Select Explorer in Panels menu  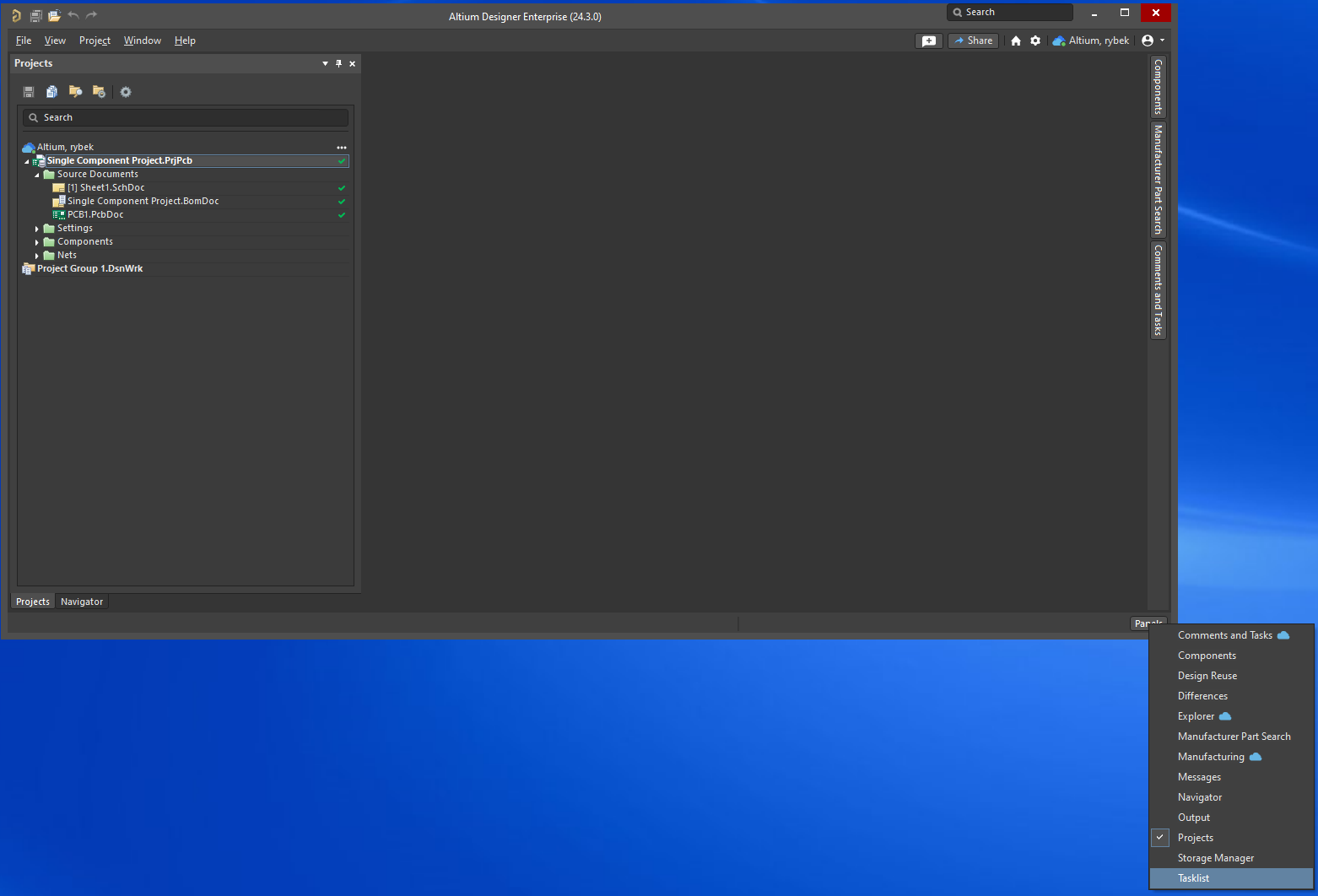tap(1232, 716)
